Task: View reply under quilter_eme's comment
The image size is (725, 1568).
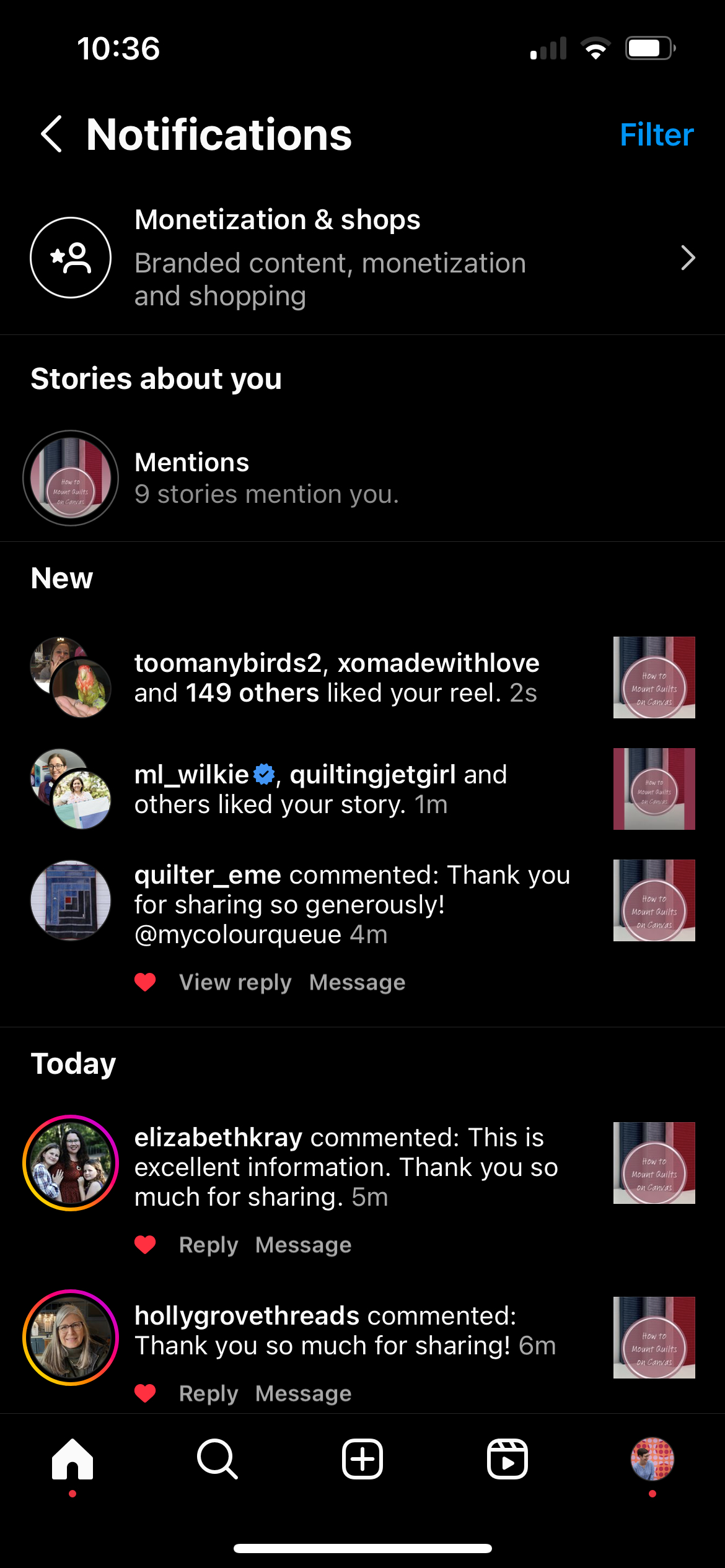Action: click(235, 982)
